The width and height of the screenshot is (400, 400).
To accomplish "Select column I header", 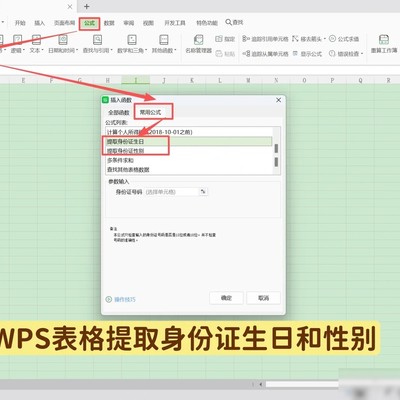I will (x=136, y=80).
